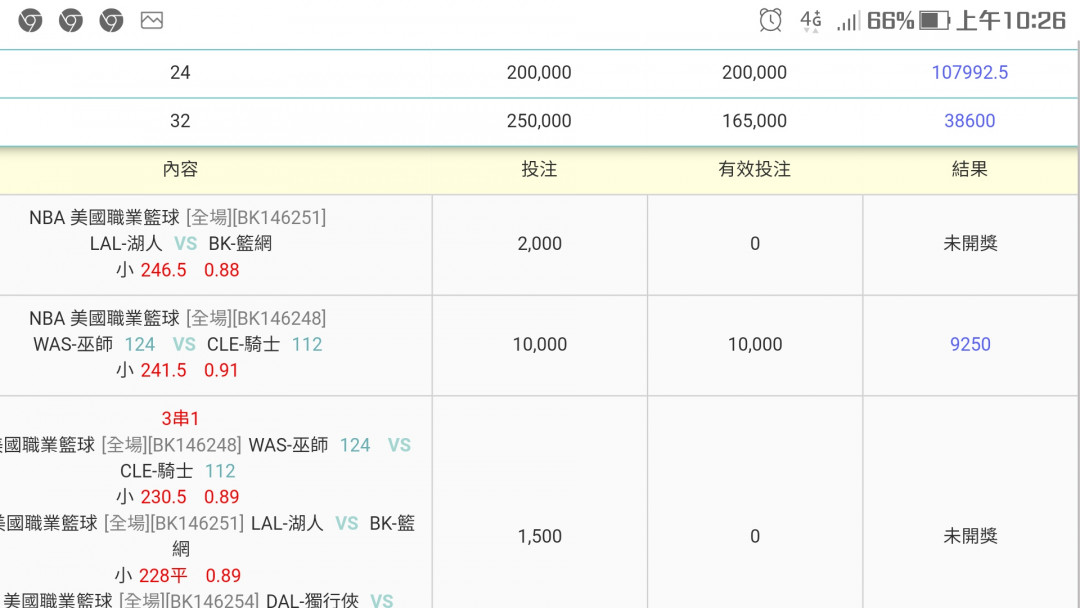Tap the alarm clock status icon
The image size is (1080, 608).
point(771,20)
